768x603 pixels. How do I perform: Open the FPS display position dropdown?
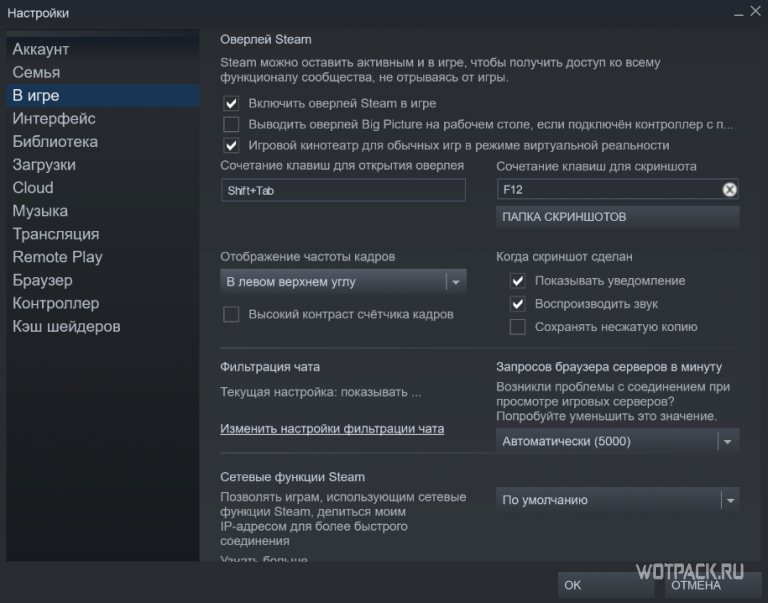[343, 282]
